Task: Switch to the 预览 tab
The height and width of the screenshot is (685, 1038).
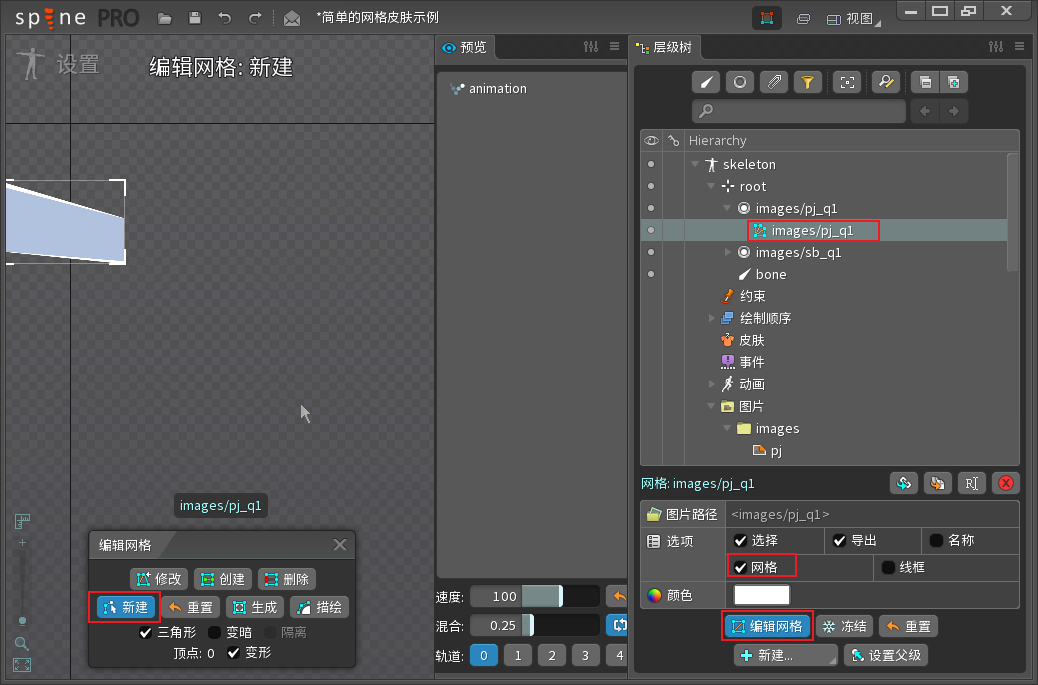Action: click(x=465, y=47)
